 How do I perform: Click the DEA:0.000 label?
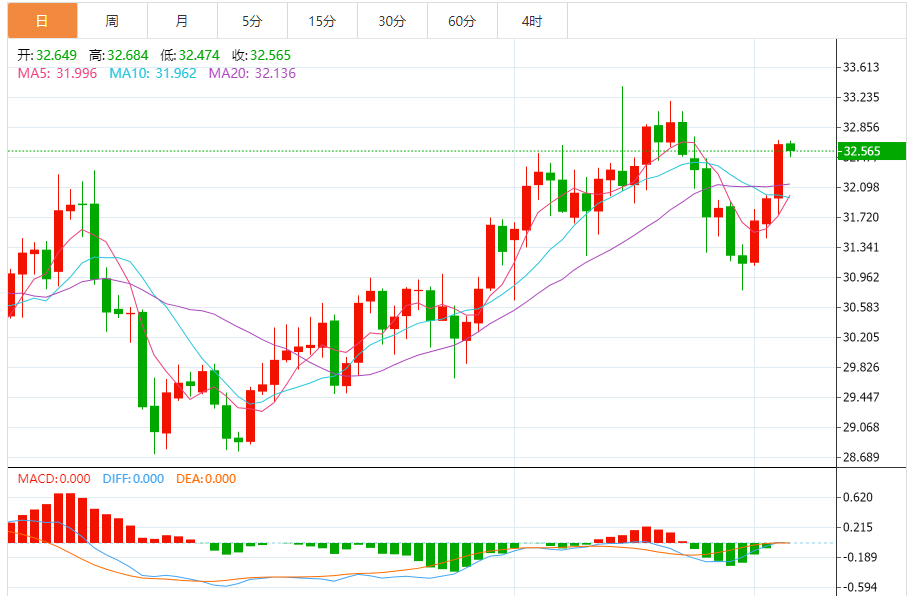pyautogui.click(x=206, y=479)
